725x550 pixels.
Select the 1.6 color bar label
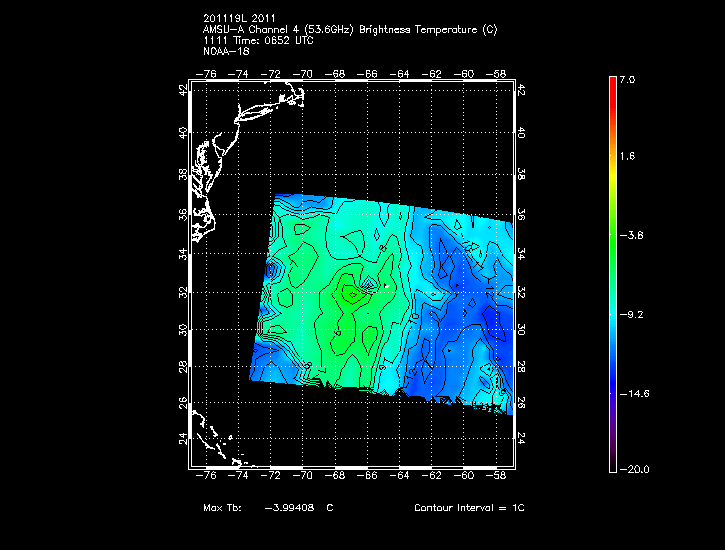[626, 157]
